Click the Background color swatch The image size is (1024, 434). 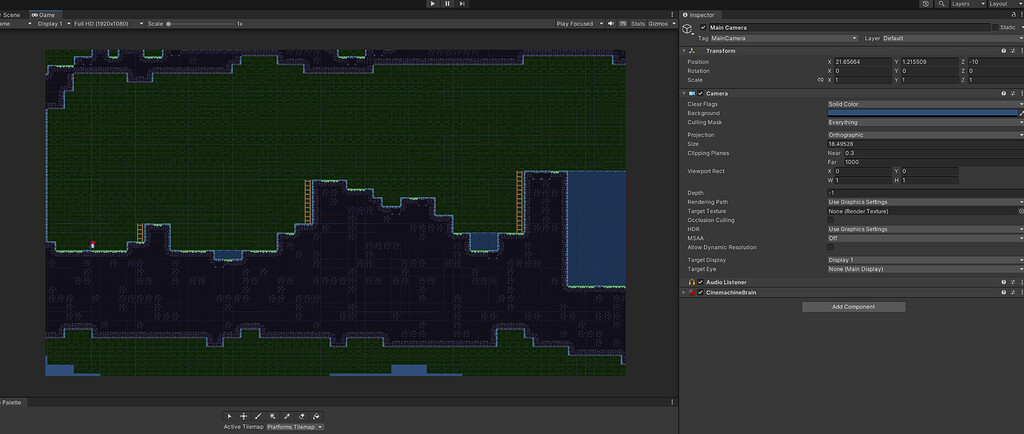pyautogui.click(x=921, y=113)
